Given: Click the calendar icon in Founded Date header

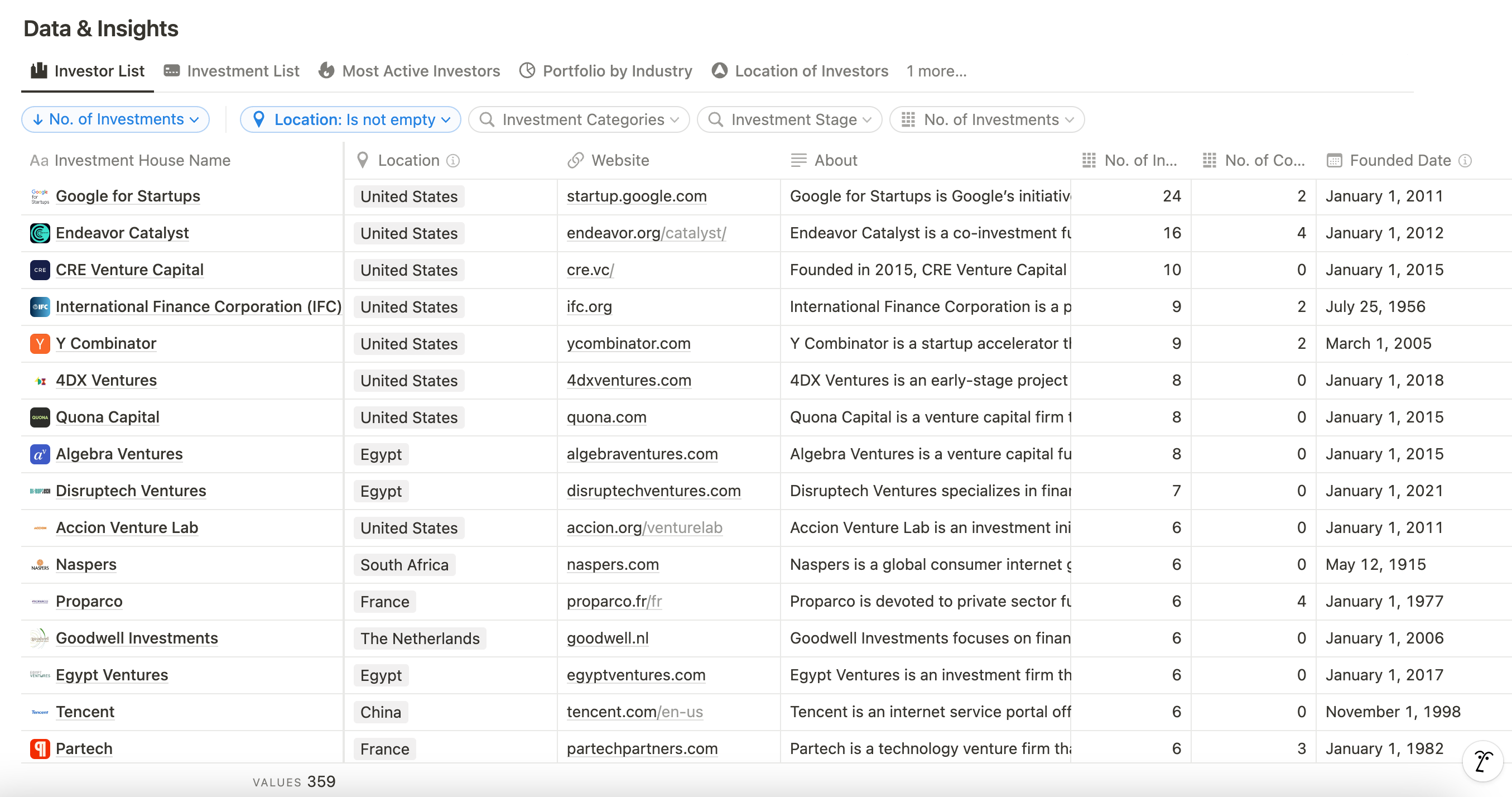Looking at the screenshot, I should [1334, 160].
